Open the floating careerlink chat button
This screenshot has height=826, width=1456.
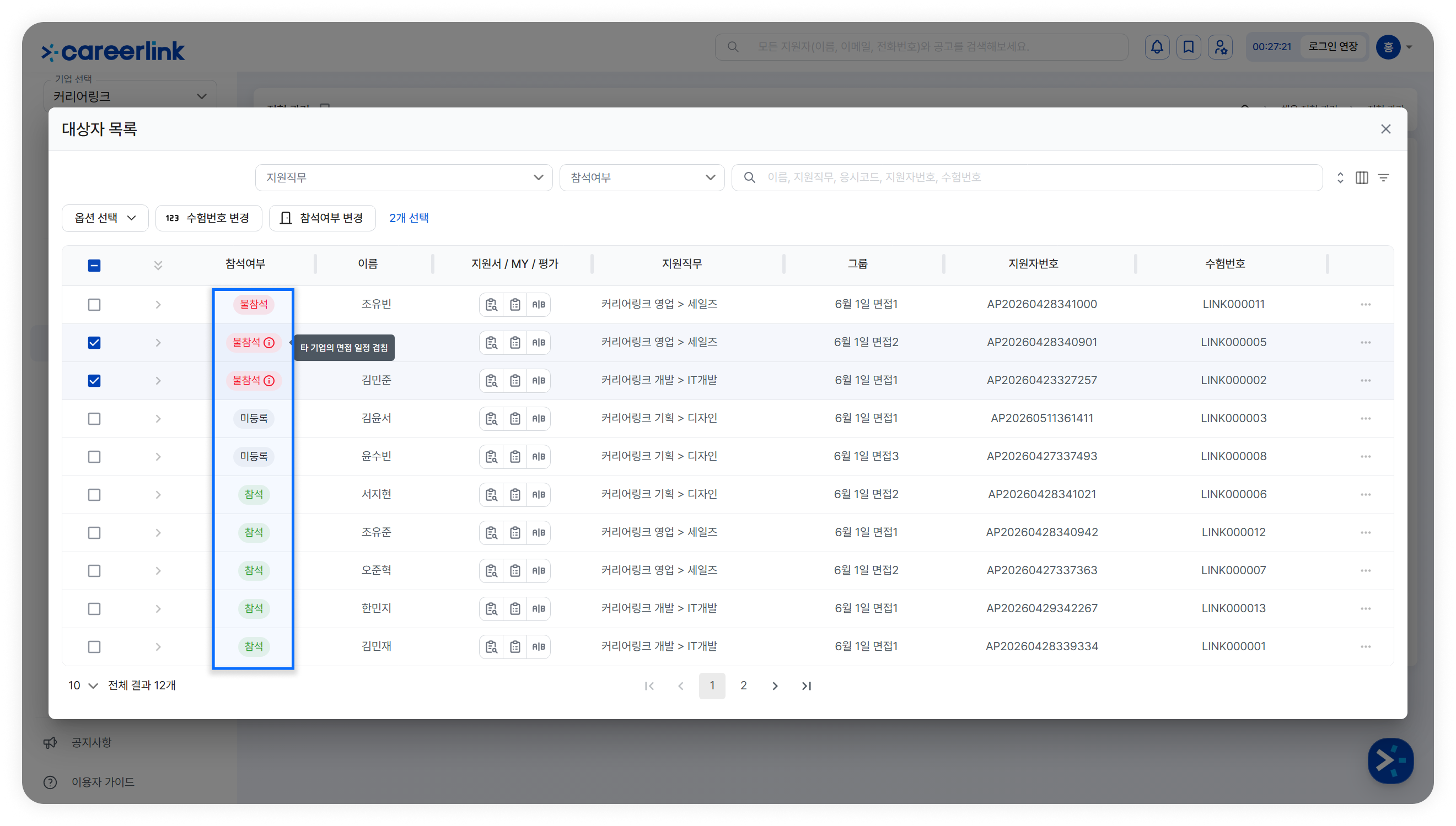[x=1390, y=760]
